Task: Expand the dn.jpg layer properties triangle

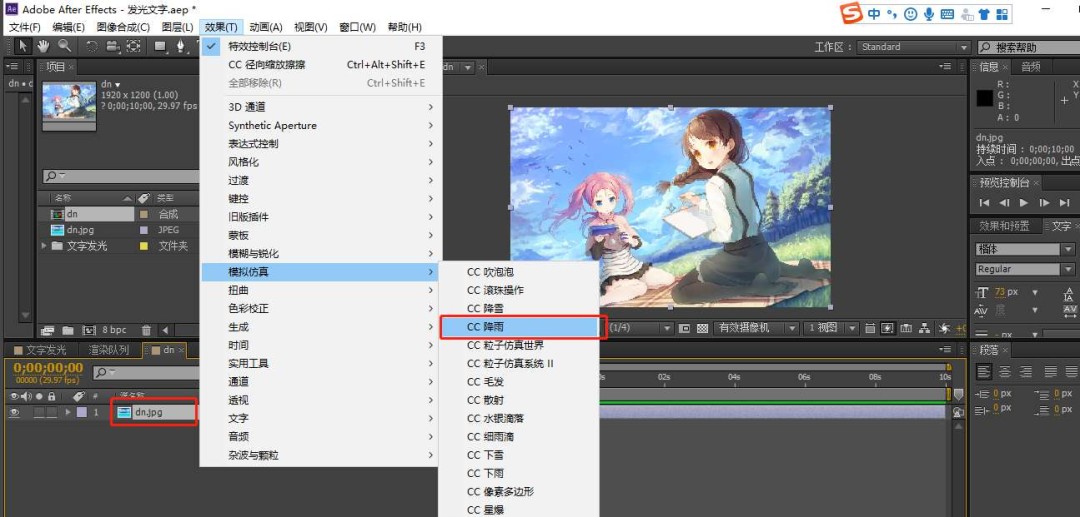Action: pyautogui.click(x=68, y=412)
